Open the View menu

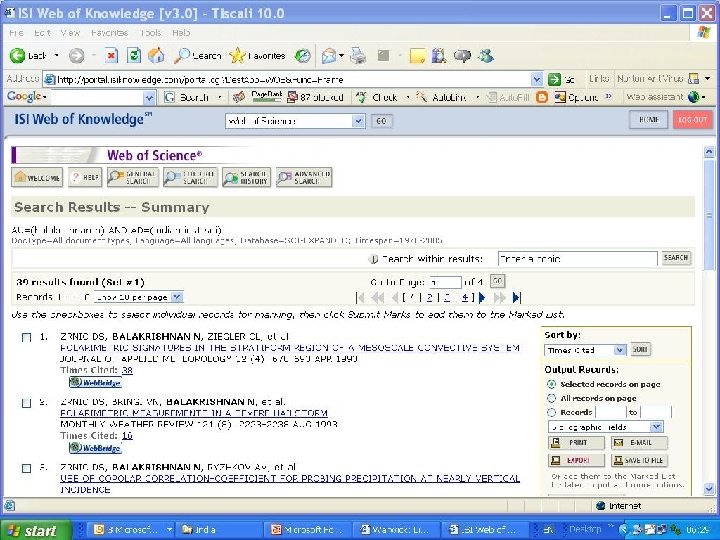click(x=70, y=33)
